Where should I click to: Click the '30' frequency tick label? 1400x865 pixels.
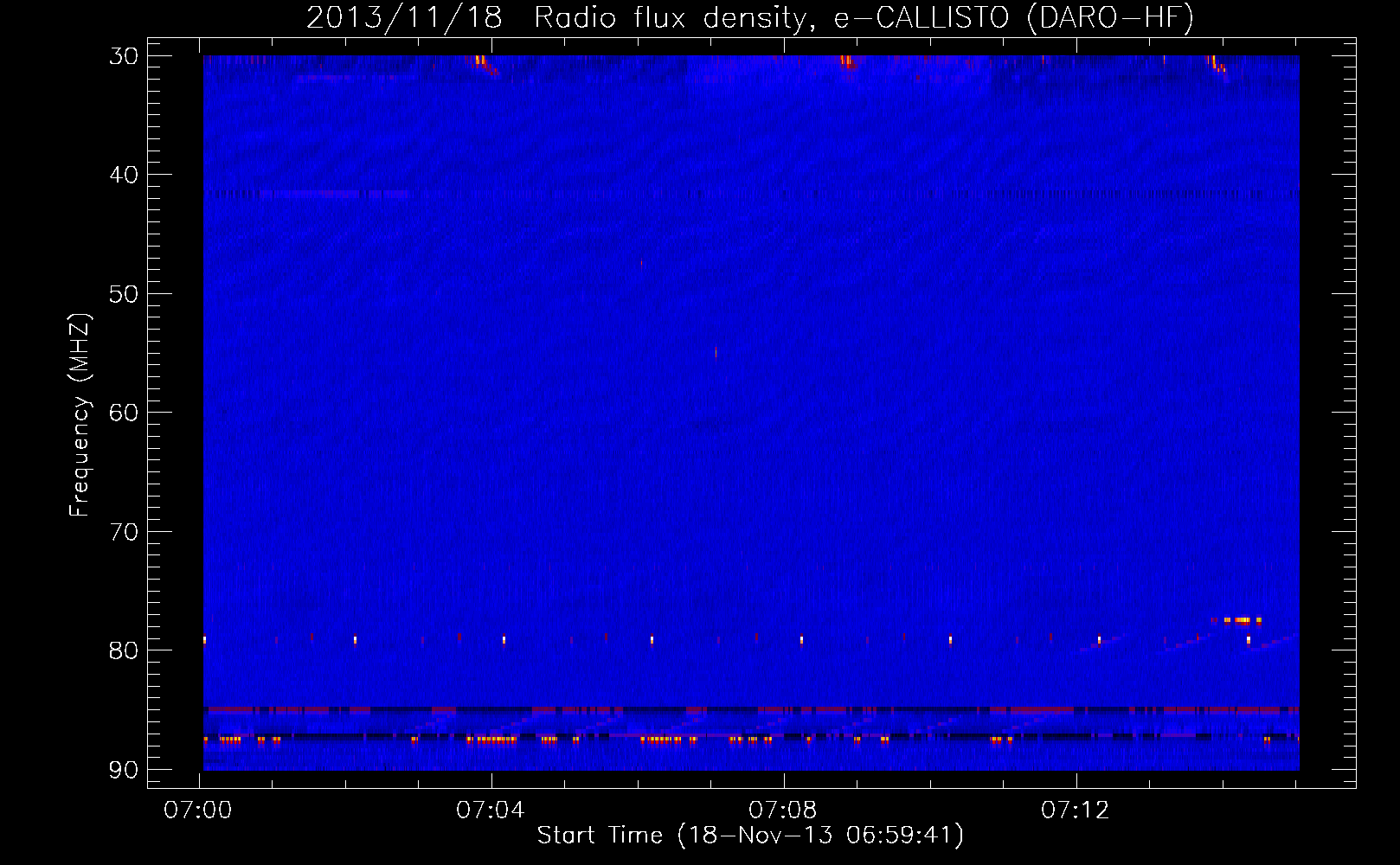click(123, 56)
